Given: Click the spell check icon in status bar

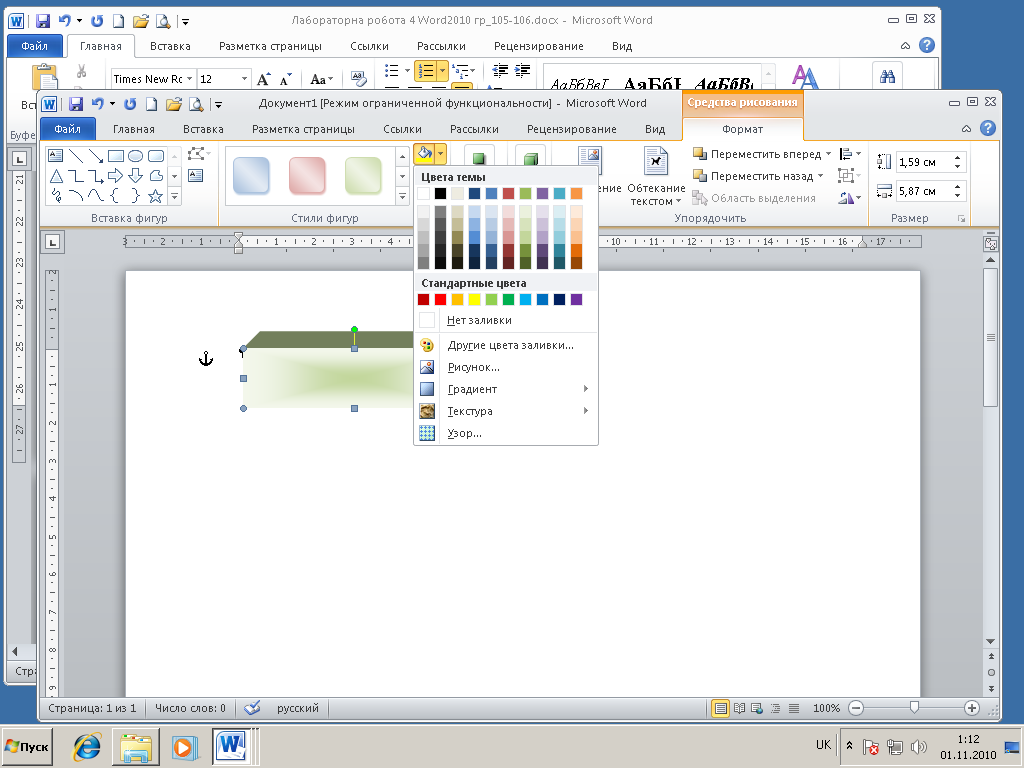Looking at the screenshot, I should [x=252, y=708].
